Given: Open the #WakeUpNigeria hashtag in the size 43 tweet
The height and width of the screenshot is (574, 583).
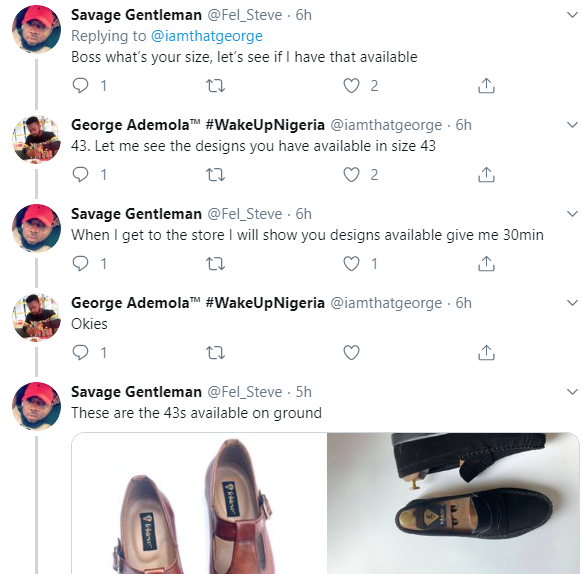Looking at the screenshot, I should [265, 125].
